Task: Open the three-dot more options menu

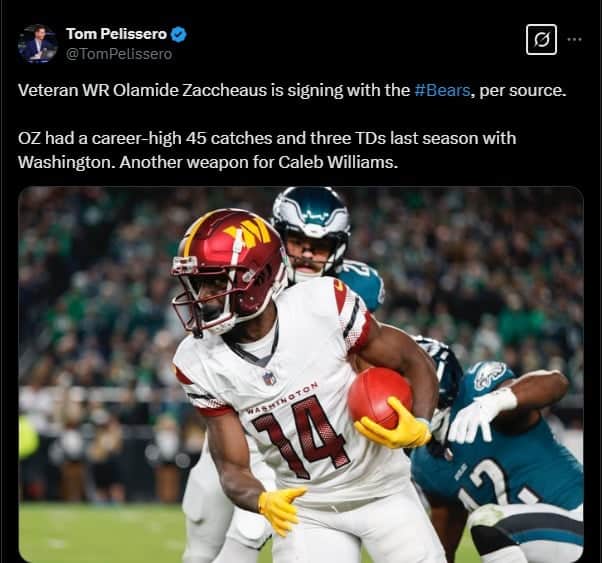Action: pyautogui.click(x=574, y=40)
